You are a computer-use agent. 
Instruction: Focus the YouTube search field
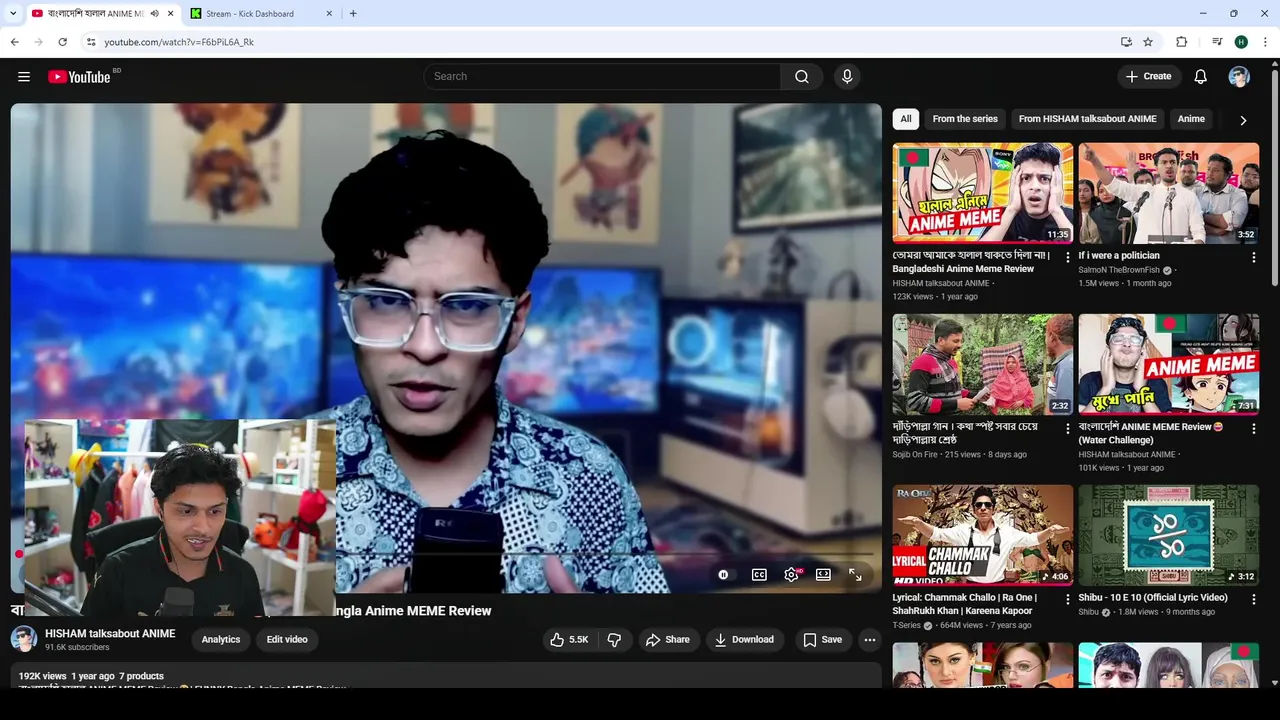pyautogui.click(x=602, y=77)
